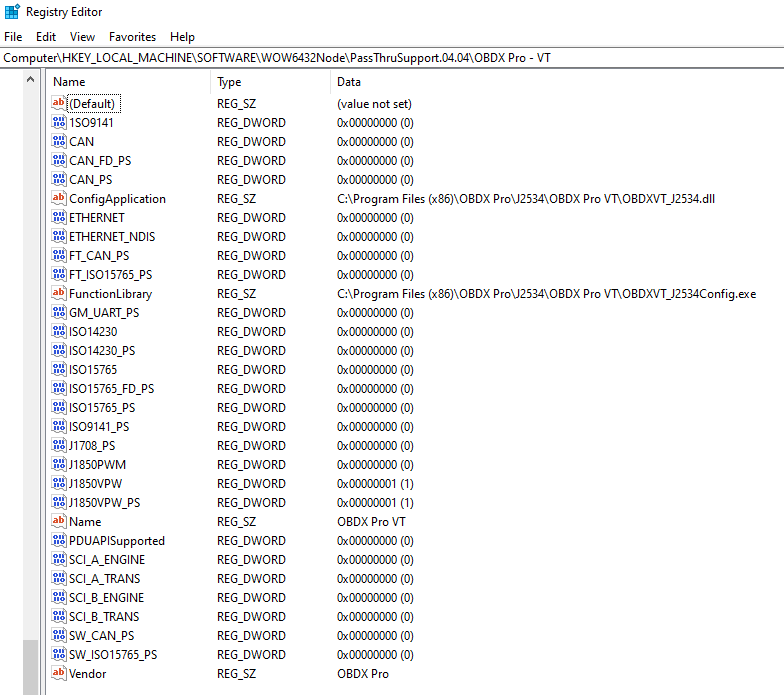This screenshot has height=695, width=784.
Task: Click the REG_DWORD type of GM_UART_PS
Action: (x=251, y=312)
